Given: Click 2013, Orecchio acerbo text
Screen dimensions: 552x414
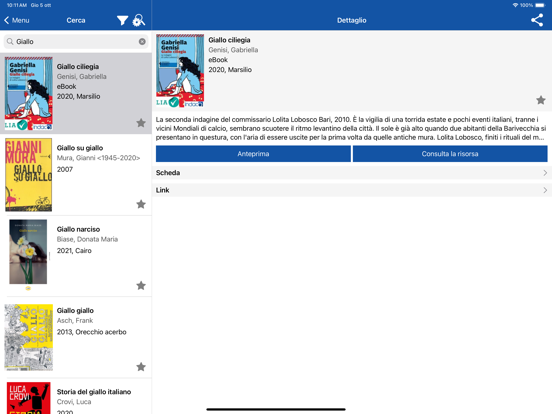Looking at the screenshot, I should (x=92, y=332).
